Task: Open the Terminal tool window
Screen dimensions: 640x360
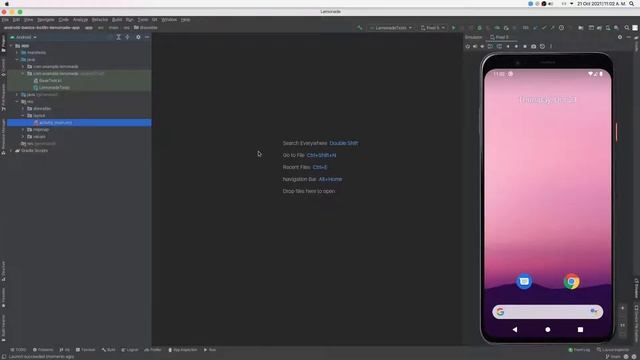Action: click(x=85, y=350)
